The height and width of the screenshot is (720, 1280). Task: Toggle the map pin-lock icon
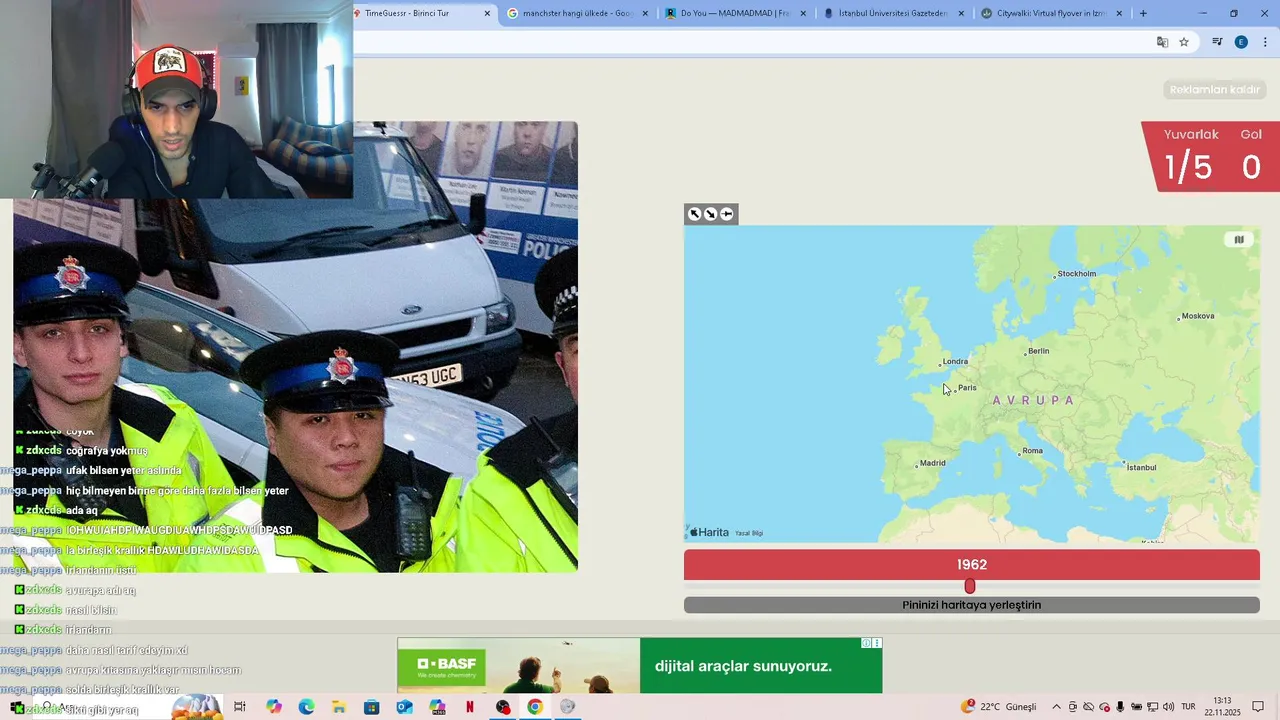(727, 214)
